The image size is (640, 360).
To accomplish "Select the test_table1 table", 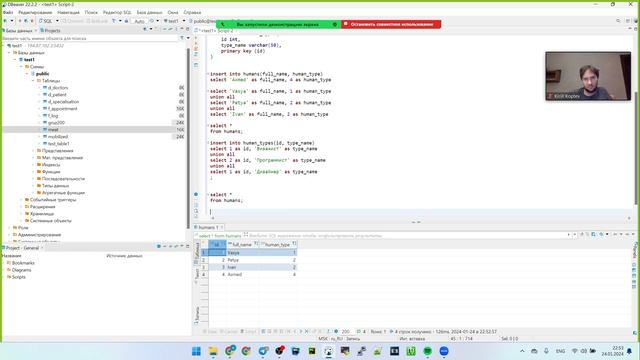I will 58,144.
